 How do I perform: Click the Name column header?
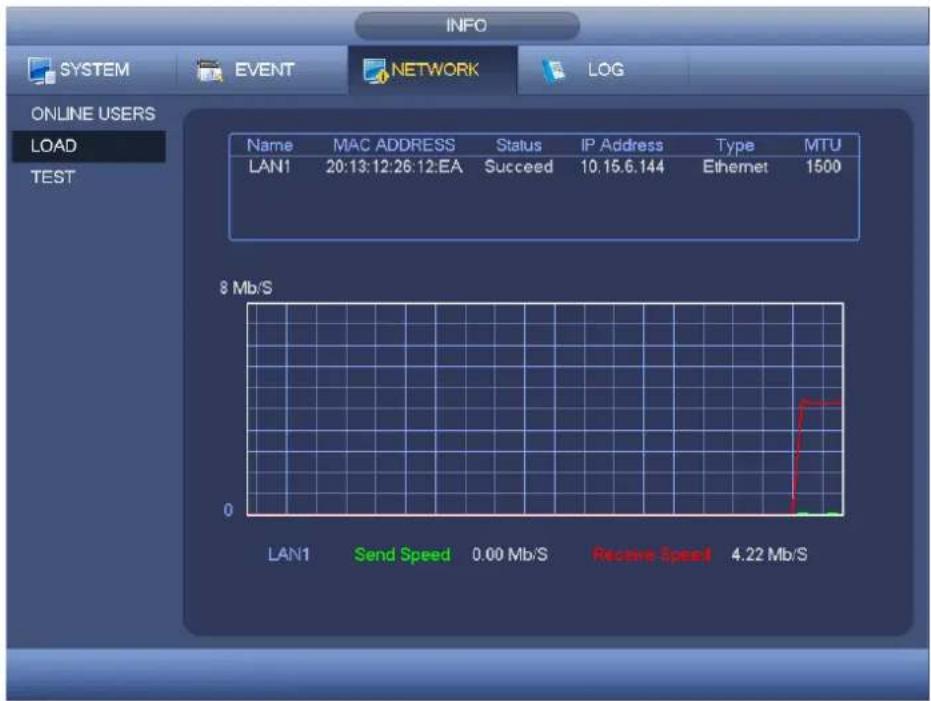(270, 145)
